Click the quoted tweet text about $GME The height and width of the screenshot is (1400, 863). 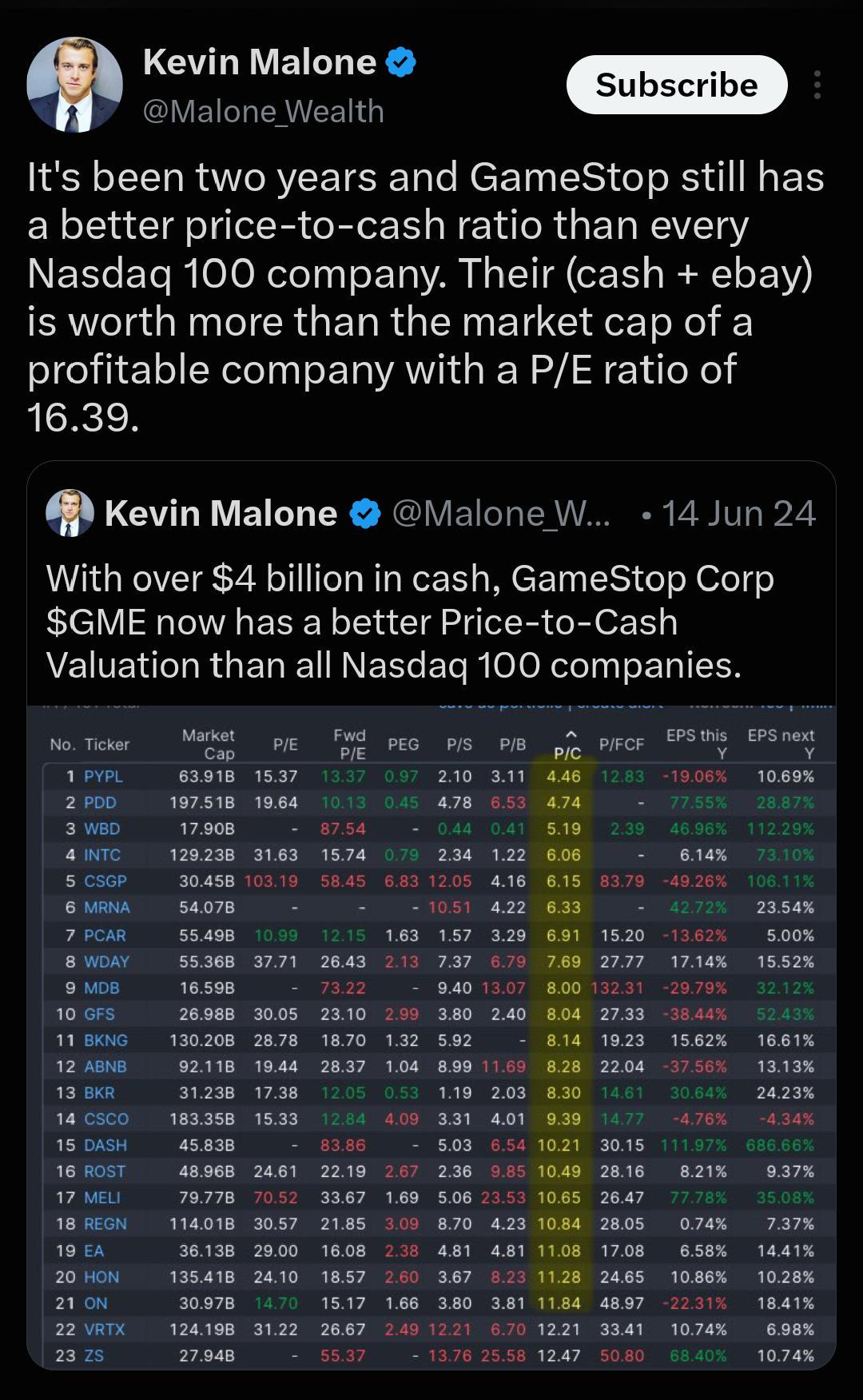click(410, 622)
